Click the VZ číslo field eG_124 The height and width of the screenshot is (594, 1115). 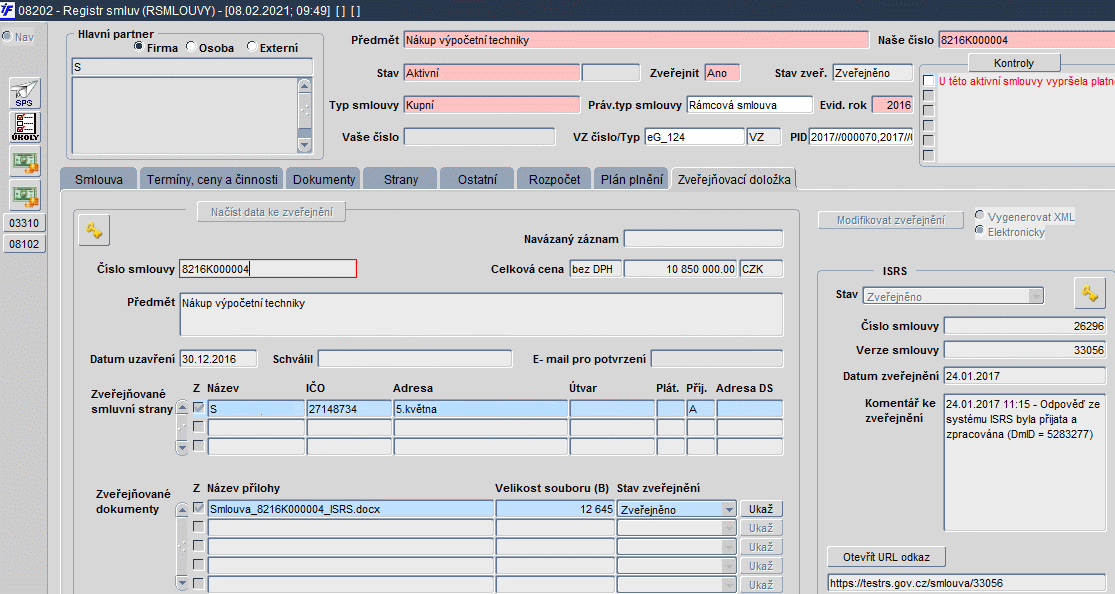click(x=694, y=137)
